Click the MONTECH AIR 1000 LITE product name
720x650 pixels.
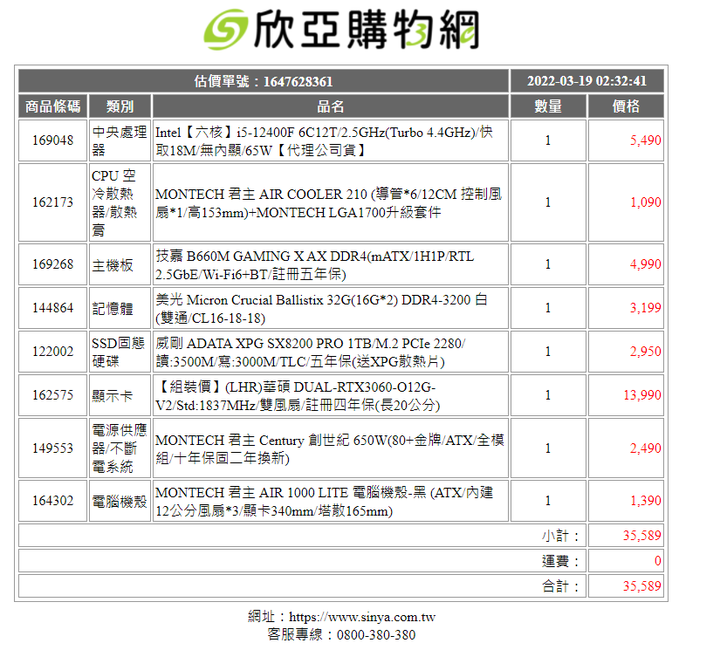(x=324, y=501)
